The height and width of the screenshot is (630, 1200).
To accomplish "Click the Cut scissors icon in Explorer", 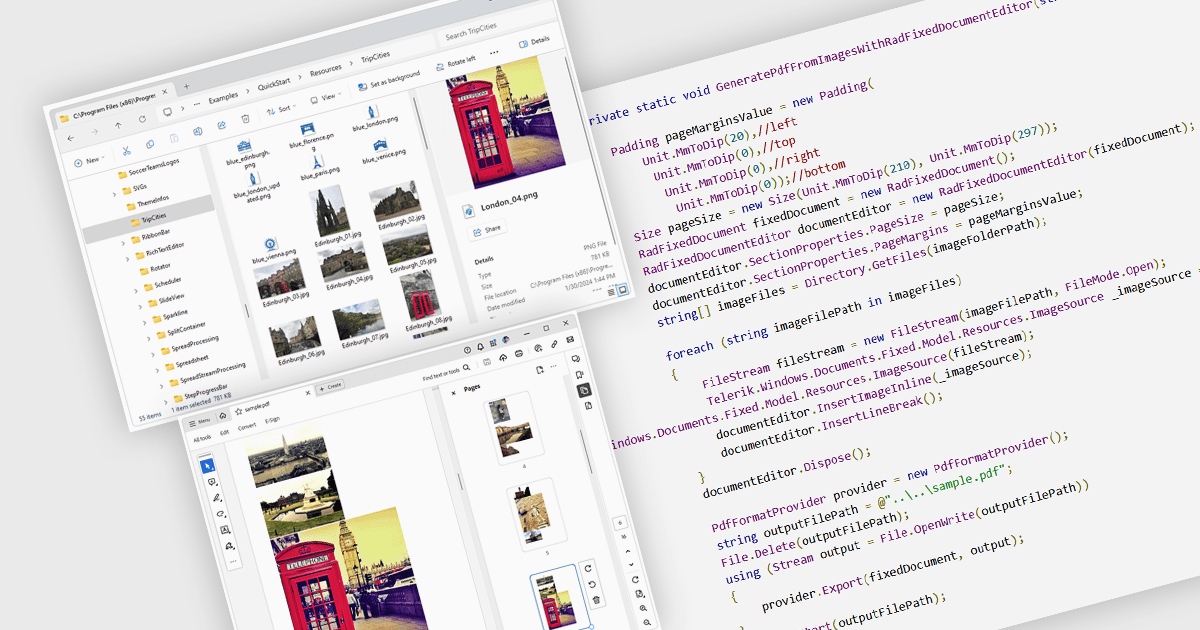I will coord(127,151).
